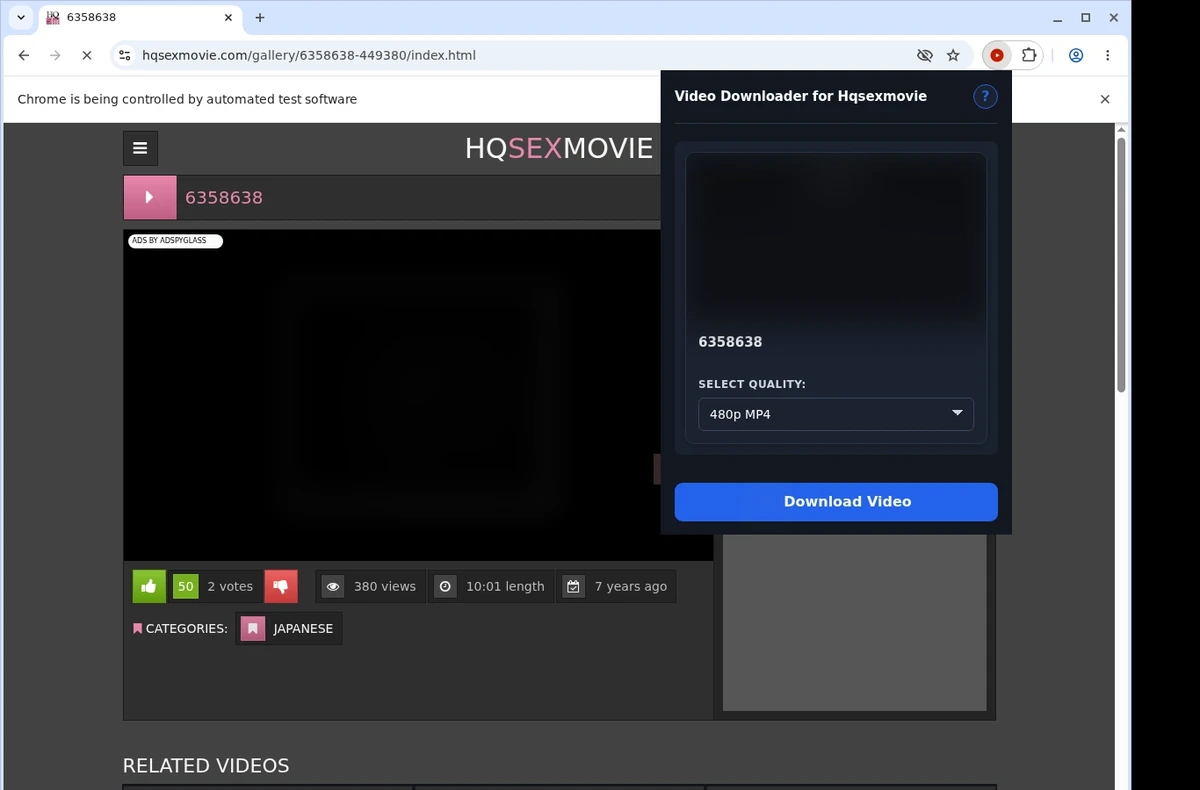Dismiss the automated test software infobar
This screenshot has width=1200, height=790.
(x=1105, y=99)
